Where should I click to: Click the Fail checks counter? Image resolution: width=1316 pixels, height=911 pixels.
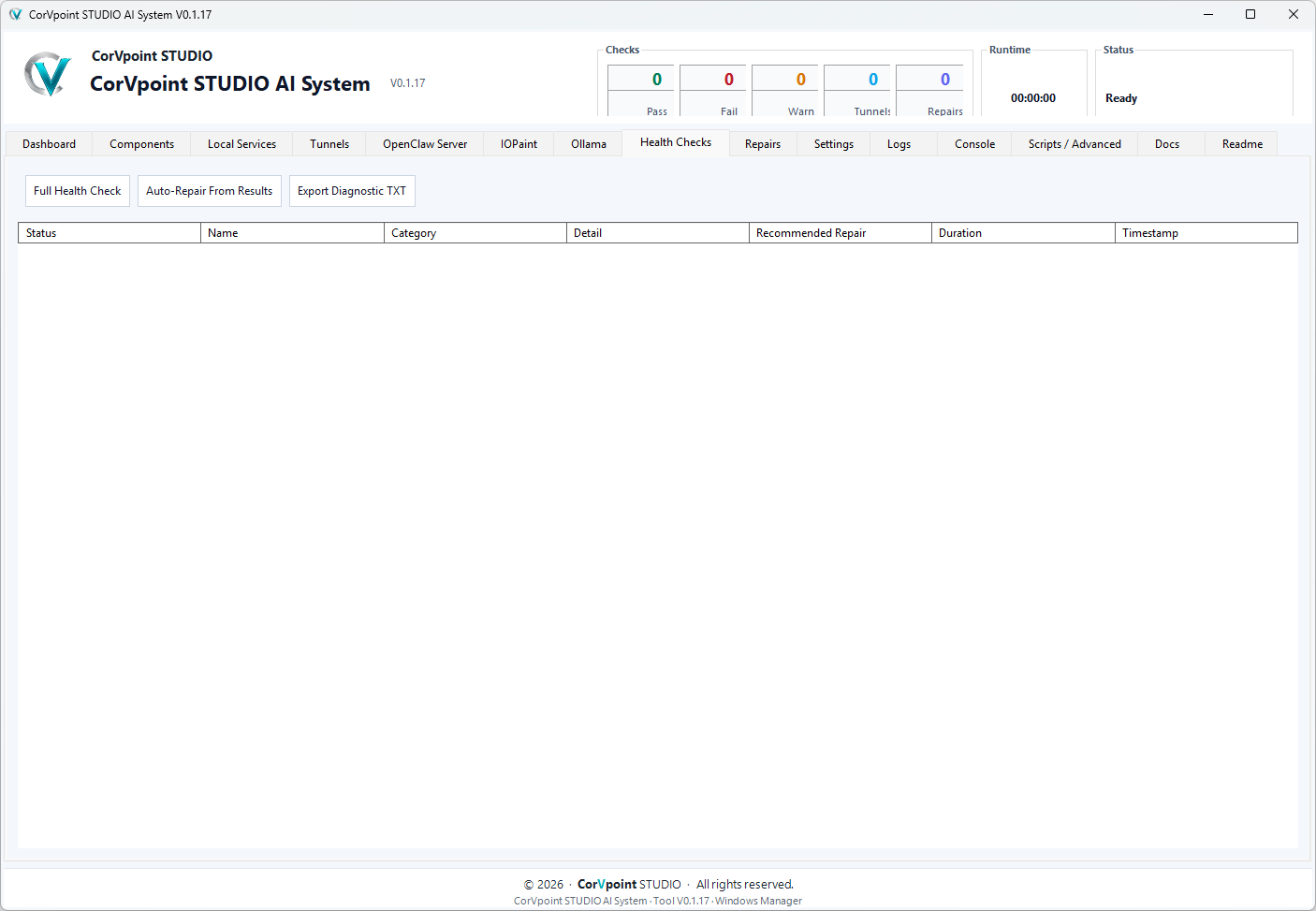click(x=713, y=91)
